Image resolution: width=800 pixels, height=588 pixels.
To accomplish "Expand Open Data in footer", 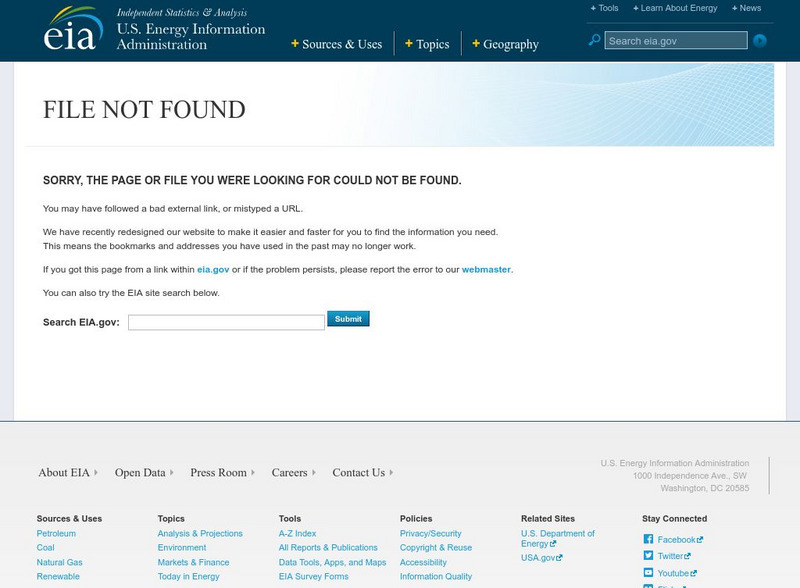I will click(x=144, y=473).
